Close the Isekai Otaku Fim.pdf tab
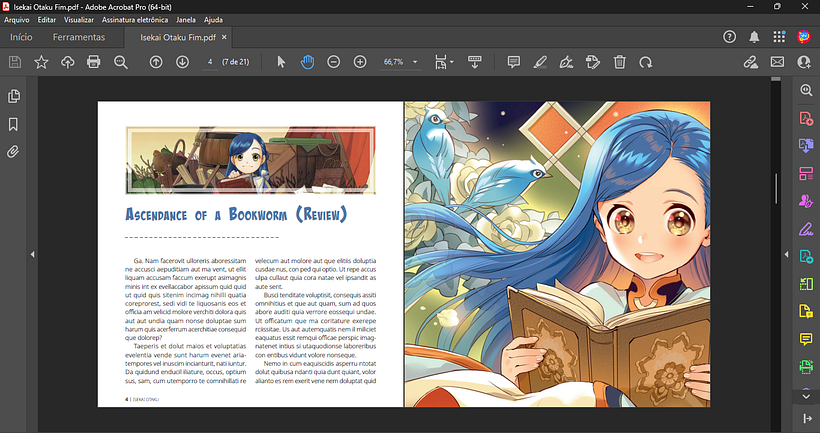This screenshot has width=820, height=433. pos(224,37)
